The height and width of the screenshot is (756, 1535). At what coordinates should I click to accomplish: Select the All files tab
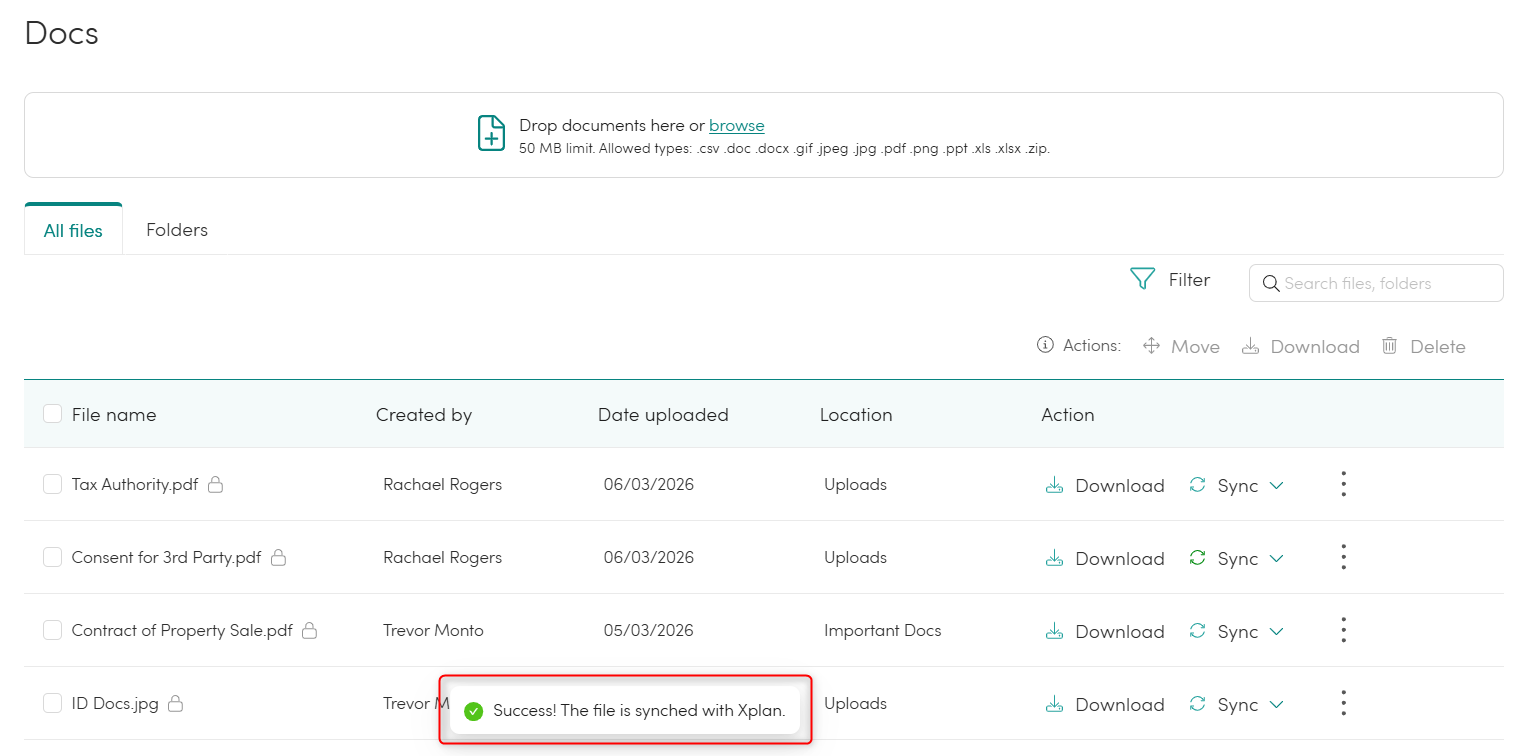(x=73, y=231)
